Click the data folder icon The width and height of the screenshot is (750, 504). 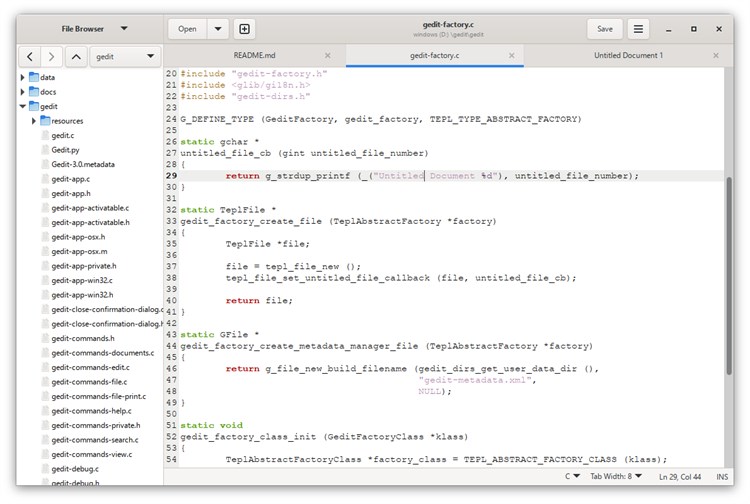click(33, 77)
